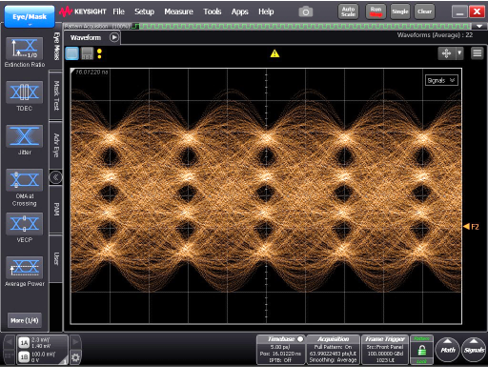Open the yellow warning triangle notification
This screenshot has height=367, width=488.
(275, 53)
